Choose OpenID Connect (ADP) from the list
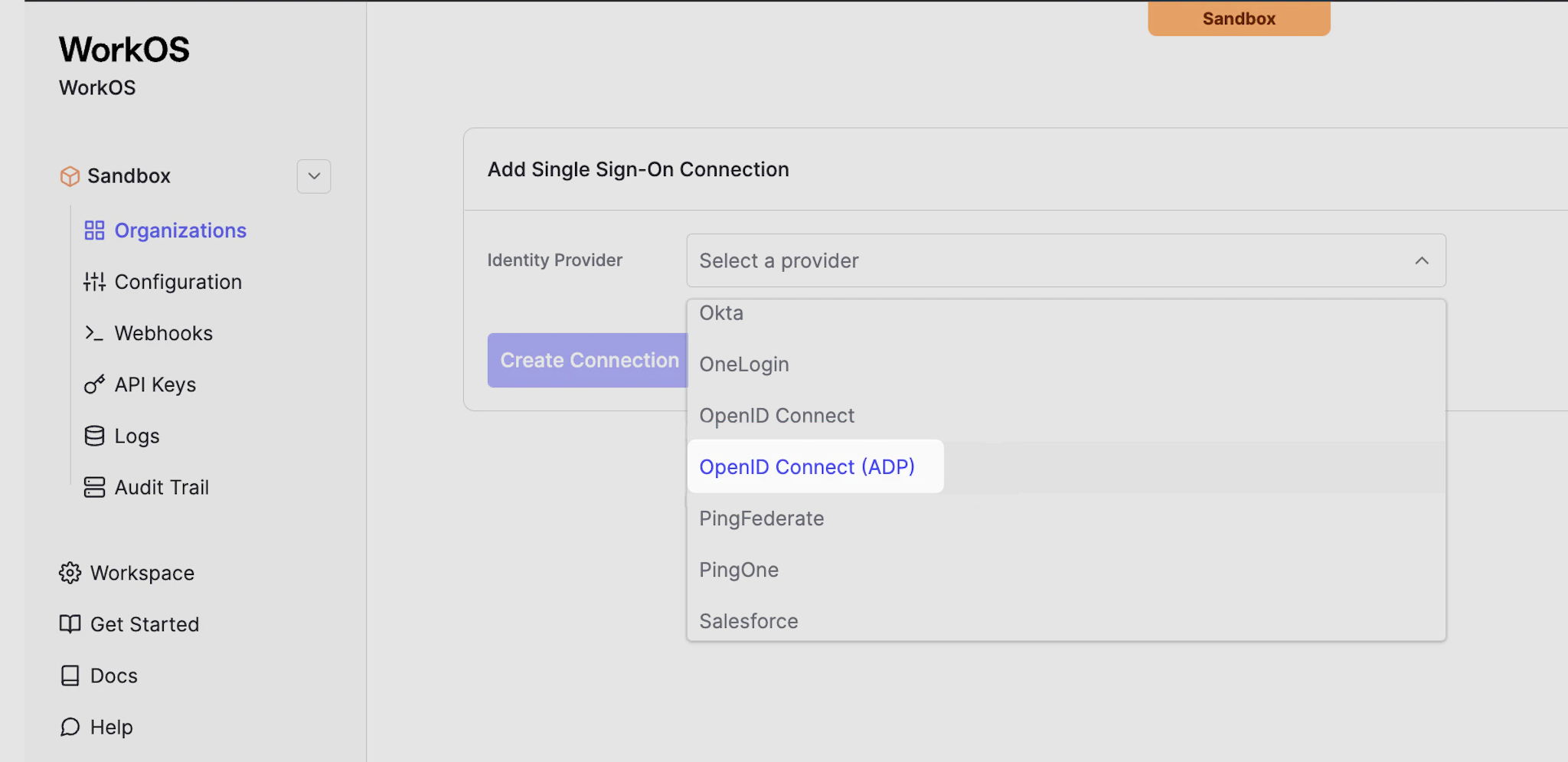 (807, 467)
